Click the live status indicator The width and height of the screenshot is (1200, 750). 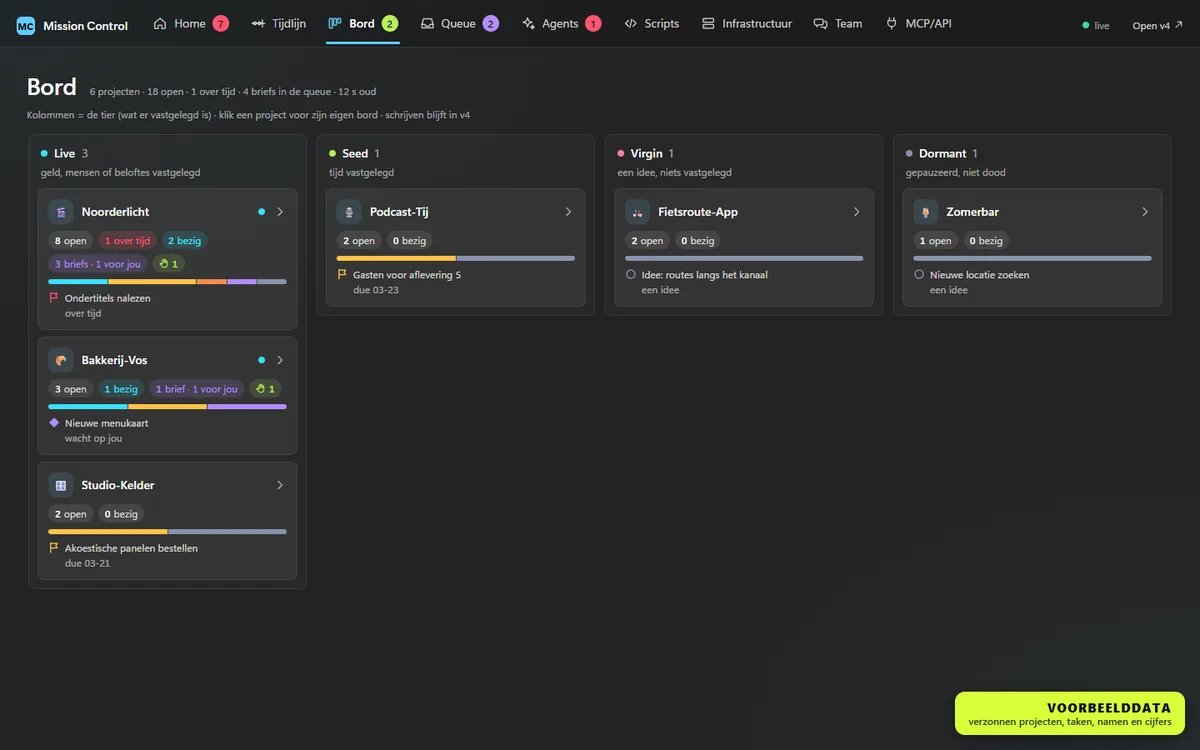[1096, 26]
